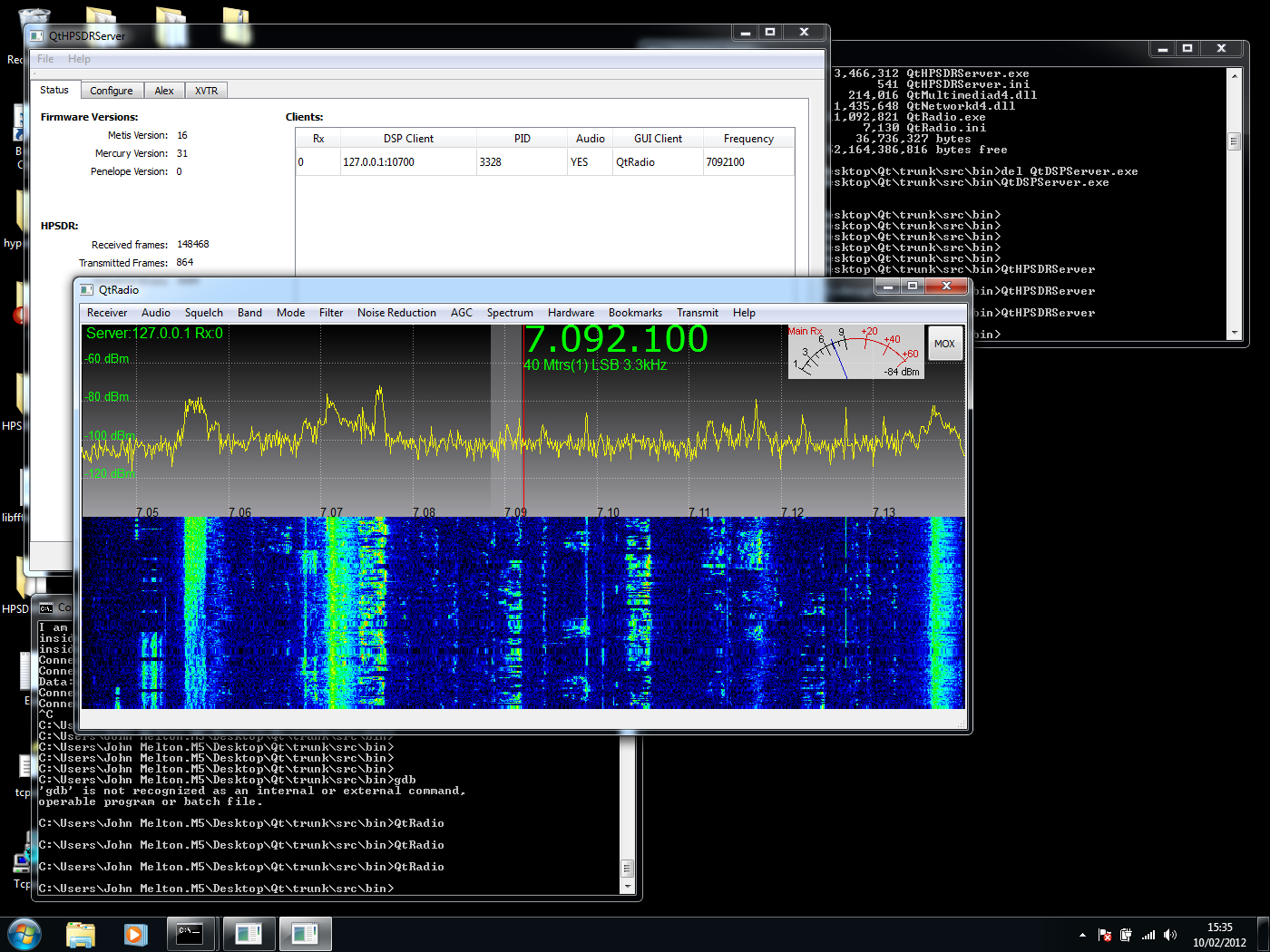Open Windows Explorer from taskbar
Viewport: 1270px width, 952px height.
point(81,934)
